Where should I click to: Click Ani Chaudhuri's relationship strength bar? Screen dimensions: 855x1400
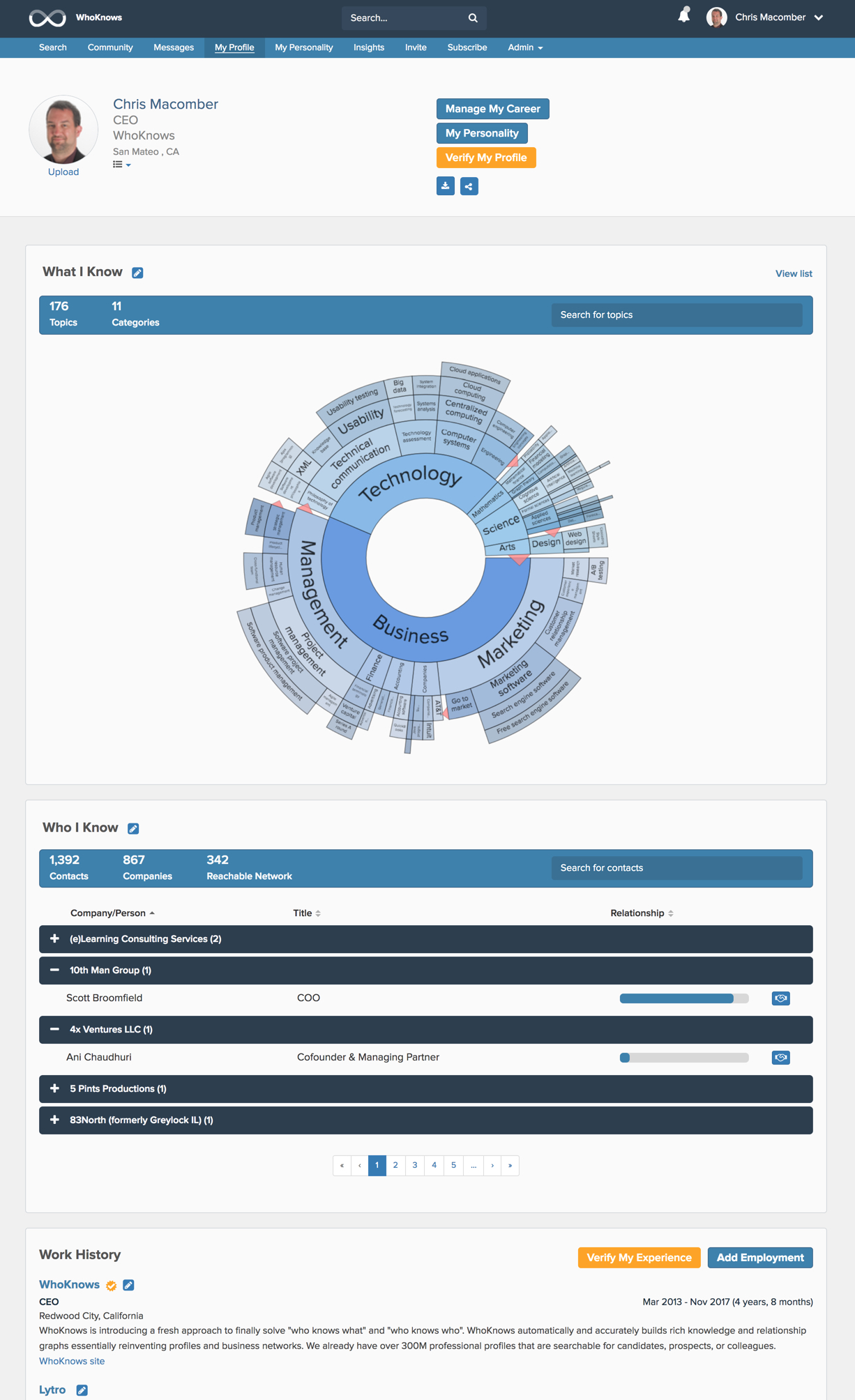684,1058
